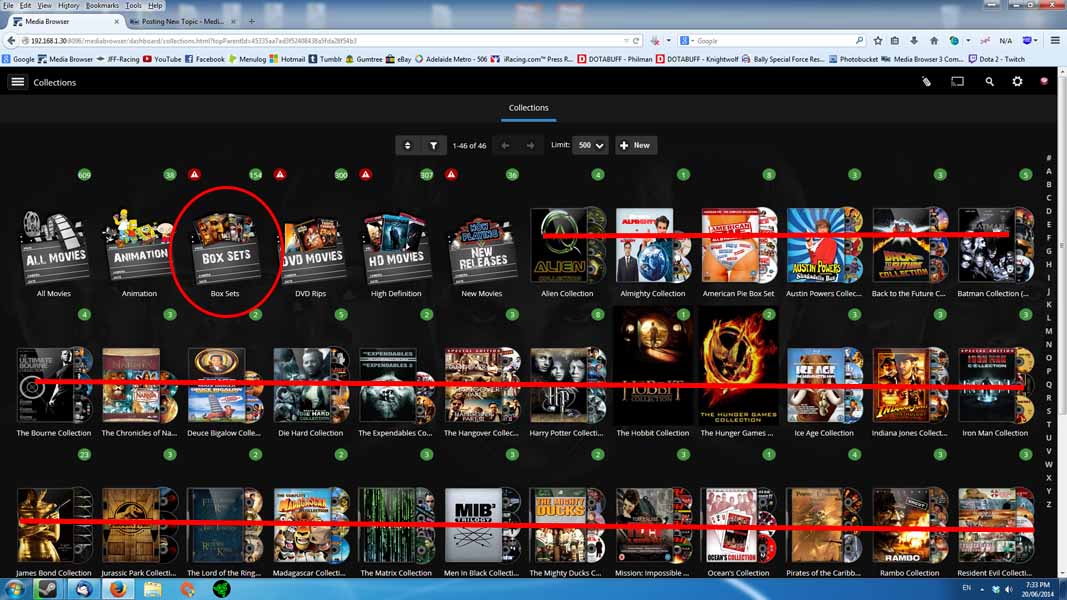Select the Collections tab
Image resolution: width=1067 pixels, height=600 pixels.
(x=528, y=108)
